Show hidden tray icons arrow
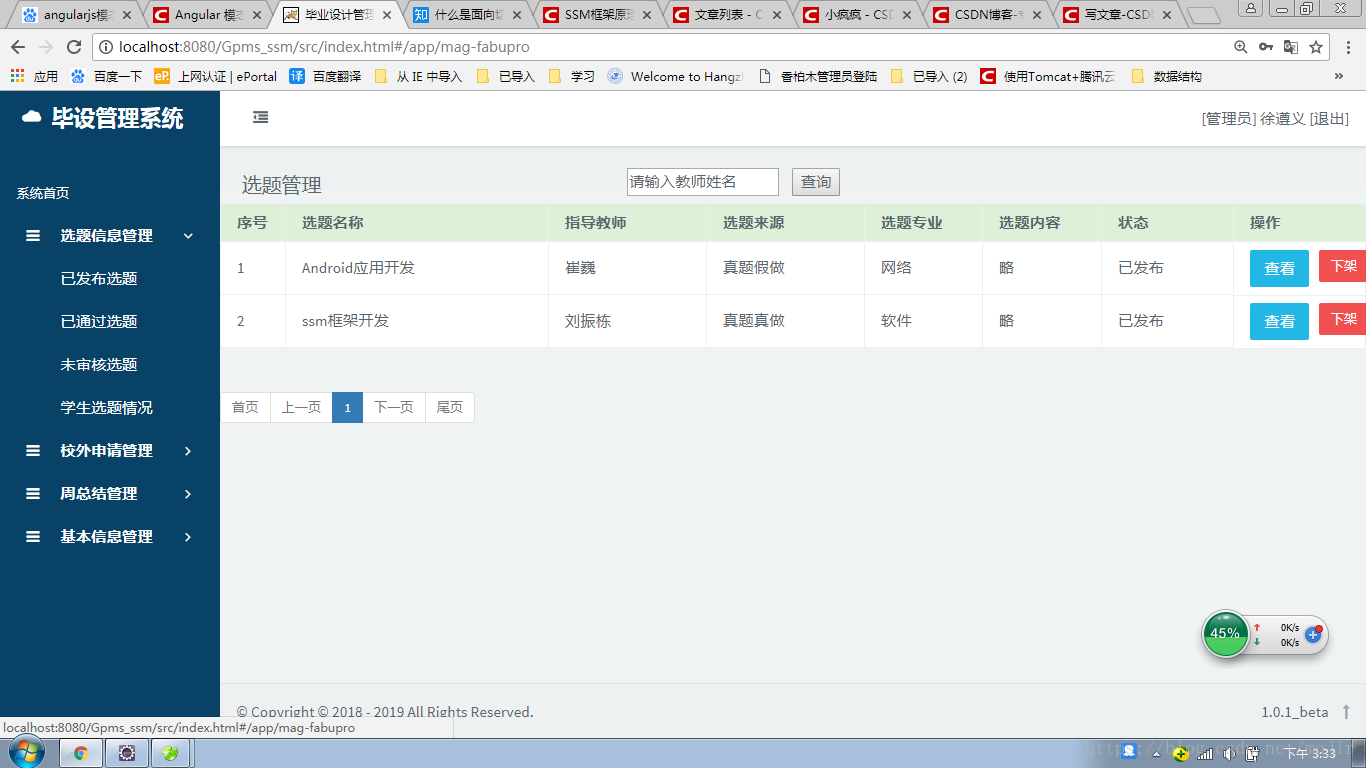The height and width of the screenshot is (768, 1366). (x=1156, y=753)
